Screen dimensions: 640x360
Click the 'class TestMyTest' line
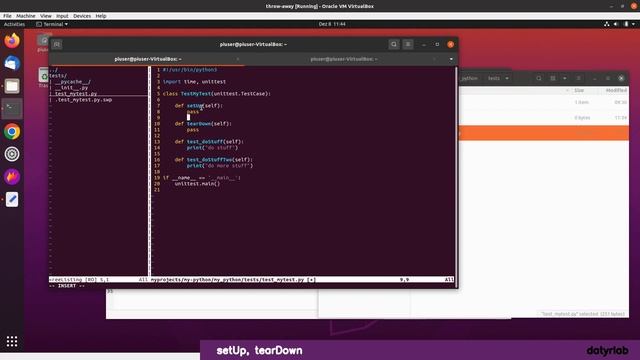click(217, 93)
